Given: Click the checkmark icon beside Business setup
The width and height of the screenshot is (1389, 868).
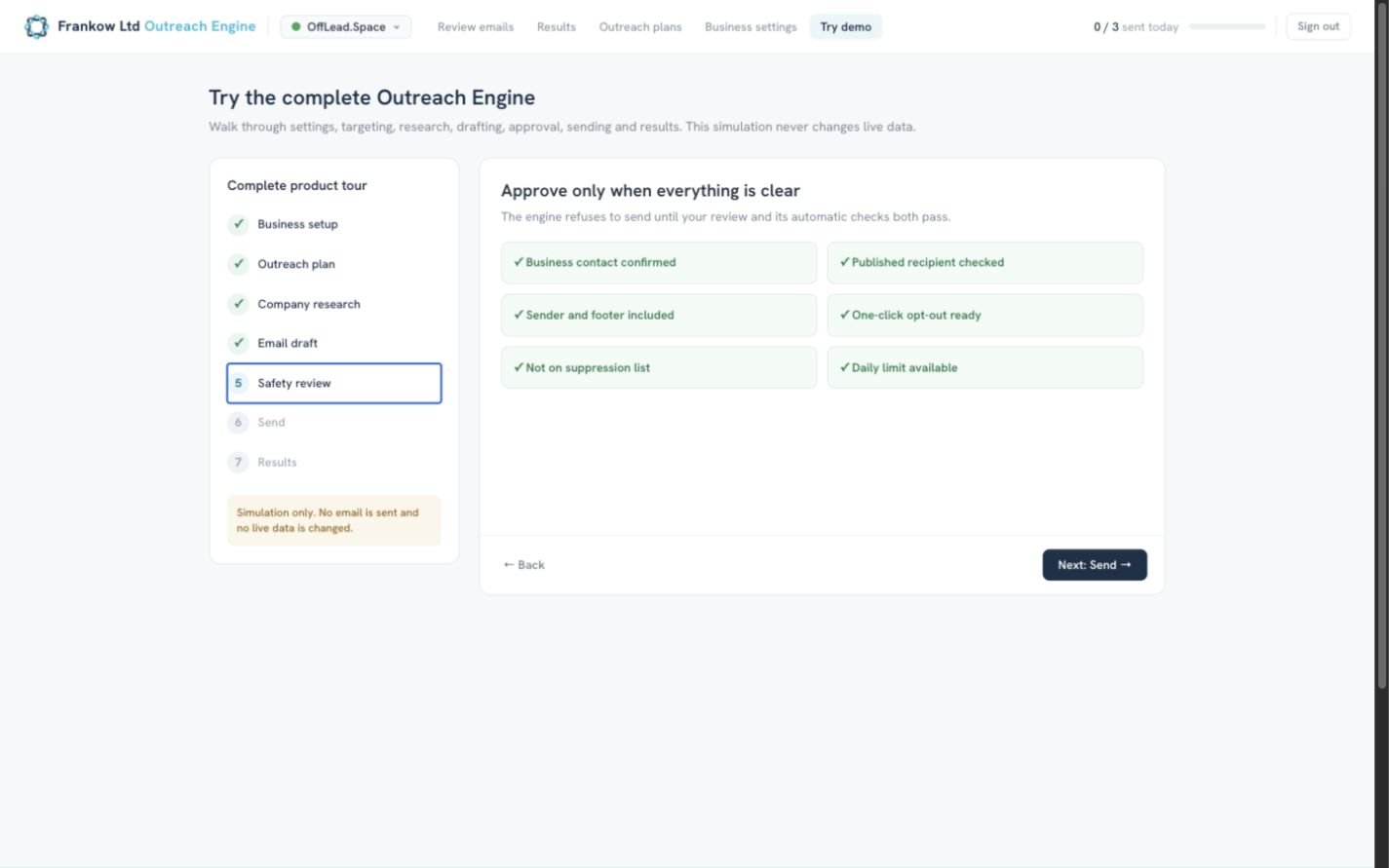Looking at the screenshot, I should click(x=239, y=224).
